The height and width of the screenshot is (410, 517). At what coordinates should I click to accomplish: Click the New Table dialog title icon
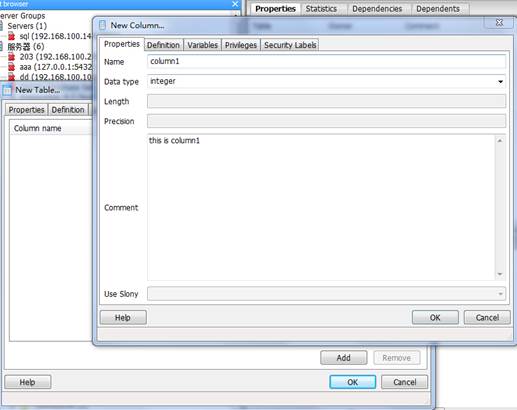pyautogui.click(x=7, y=90)
